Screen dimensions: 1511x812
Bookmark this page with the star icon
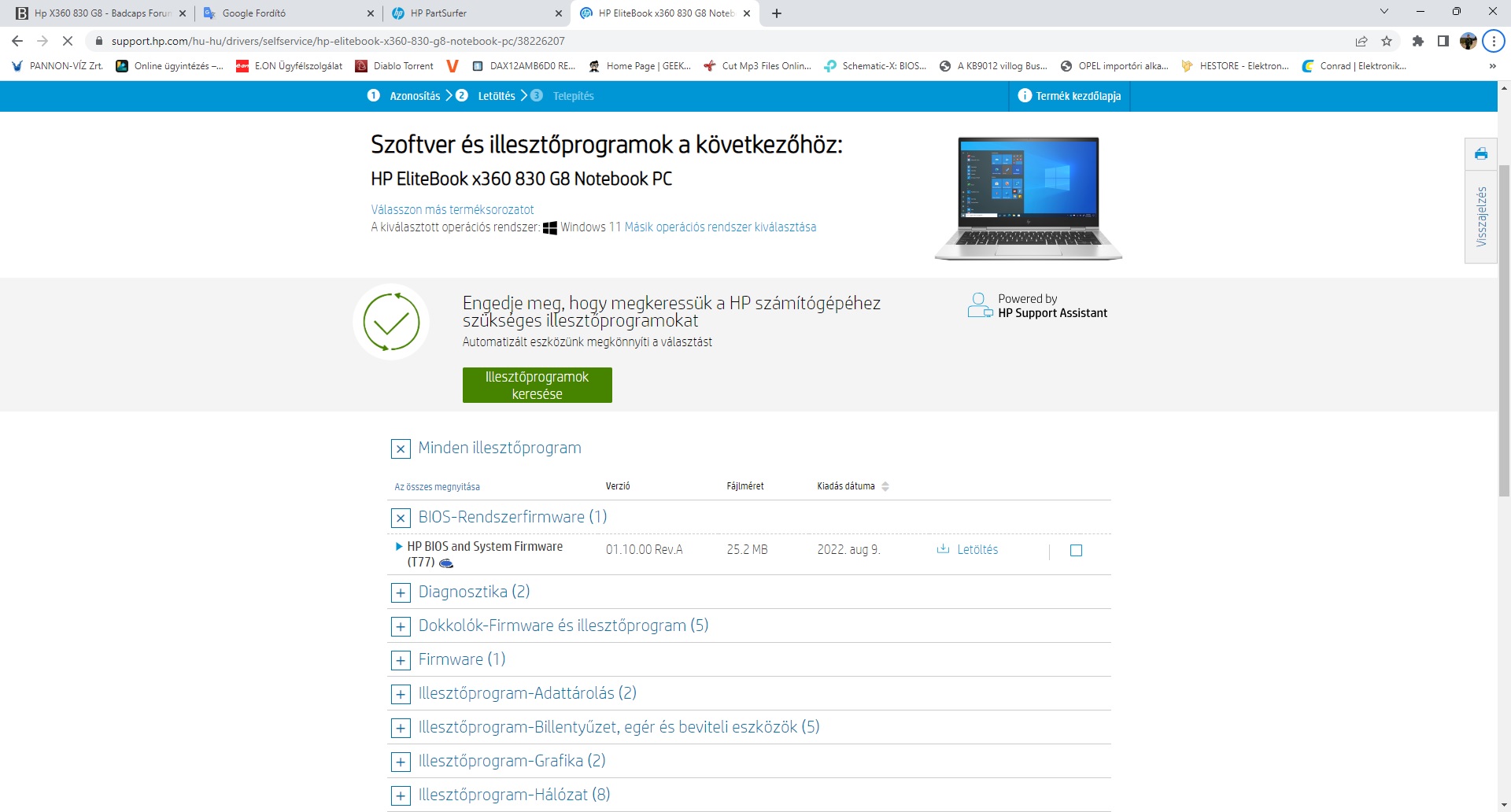[x=1387, y=41]
